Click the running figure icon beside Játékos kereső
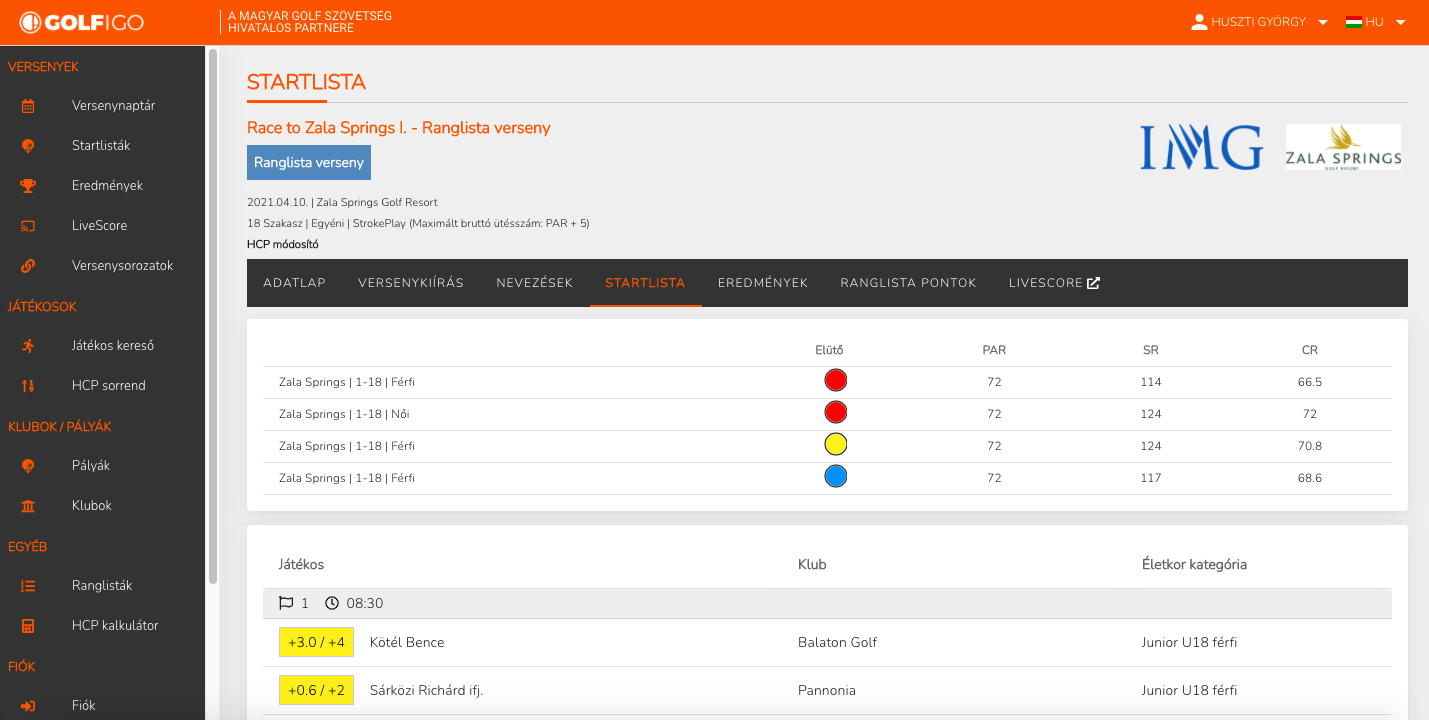The height and width of the screenshot is (720, 1429). pyautogui.click(x=28, y=346)
